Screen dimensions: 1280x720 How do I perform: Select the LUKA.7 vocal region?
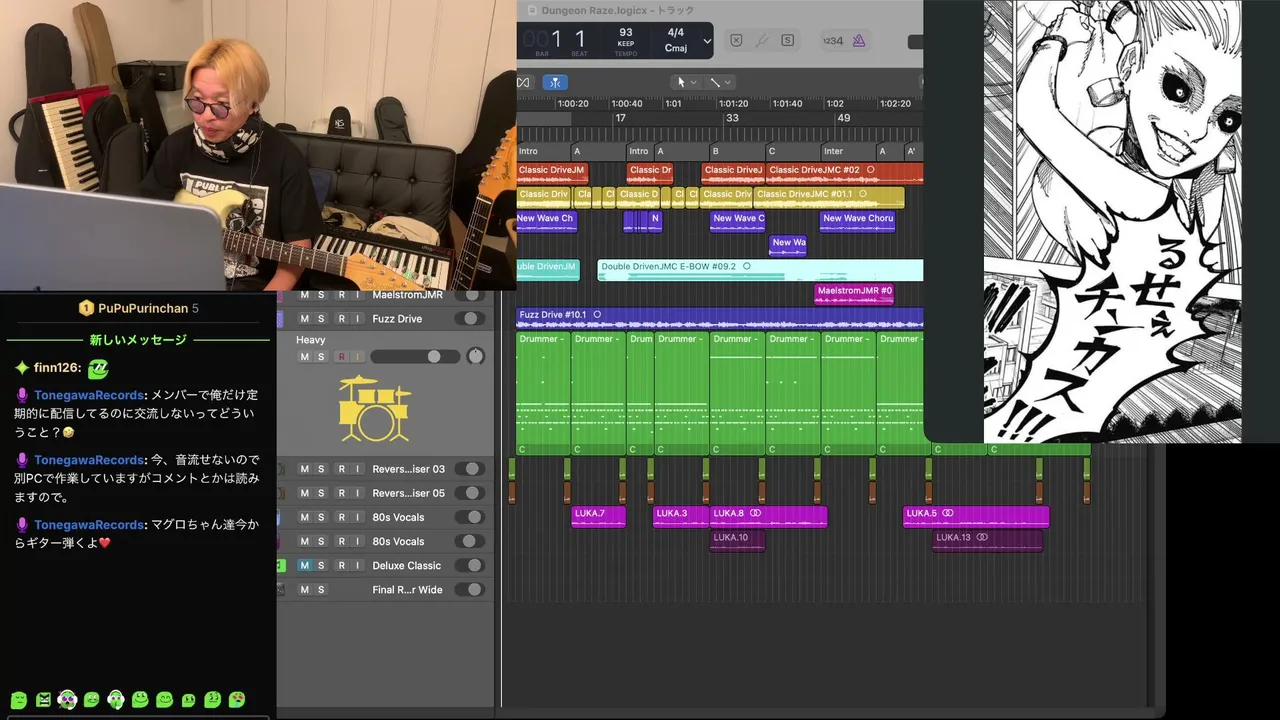point(598,516)
